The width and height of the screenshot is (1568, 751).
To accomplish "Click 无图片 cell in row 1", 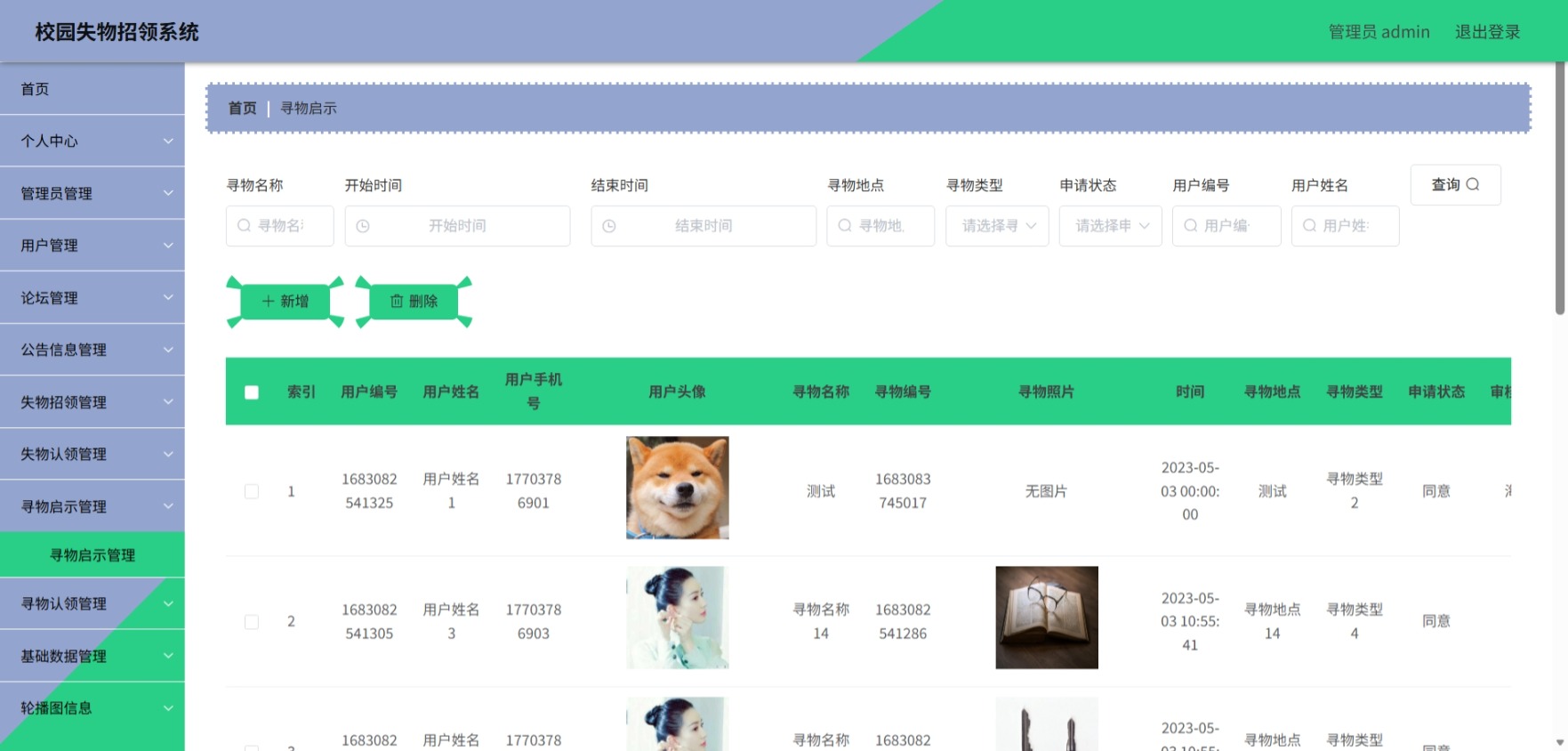I will 1046,491.
